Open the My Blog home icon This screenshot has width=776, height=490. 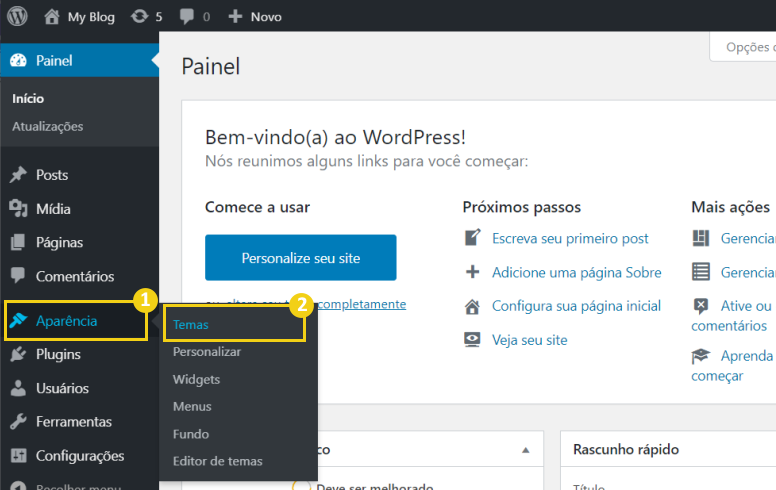pos(51,16)
